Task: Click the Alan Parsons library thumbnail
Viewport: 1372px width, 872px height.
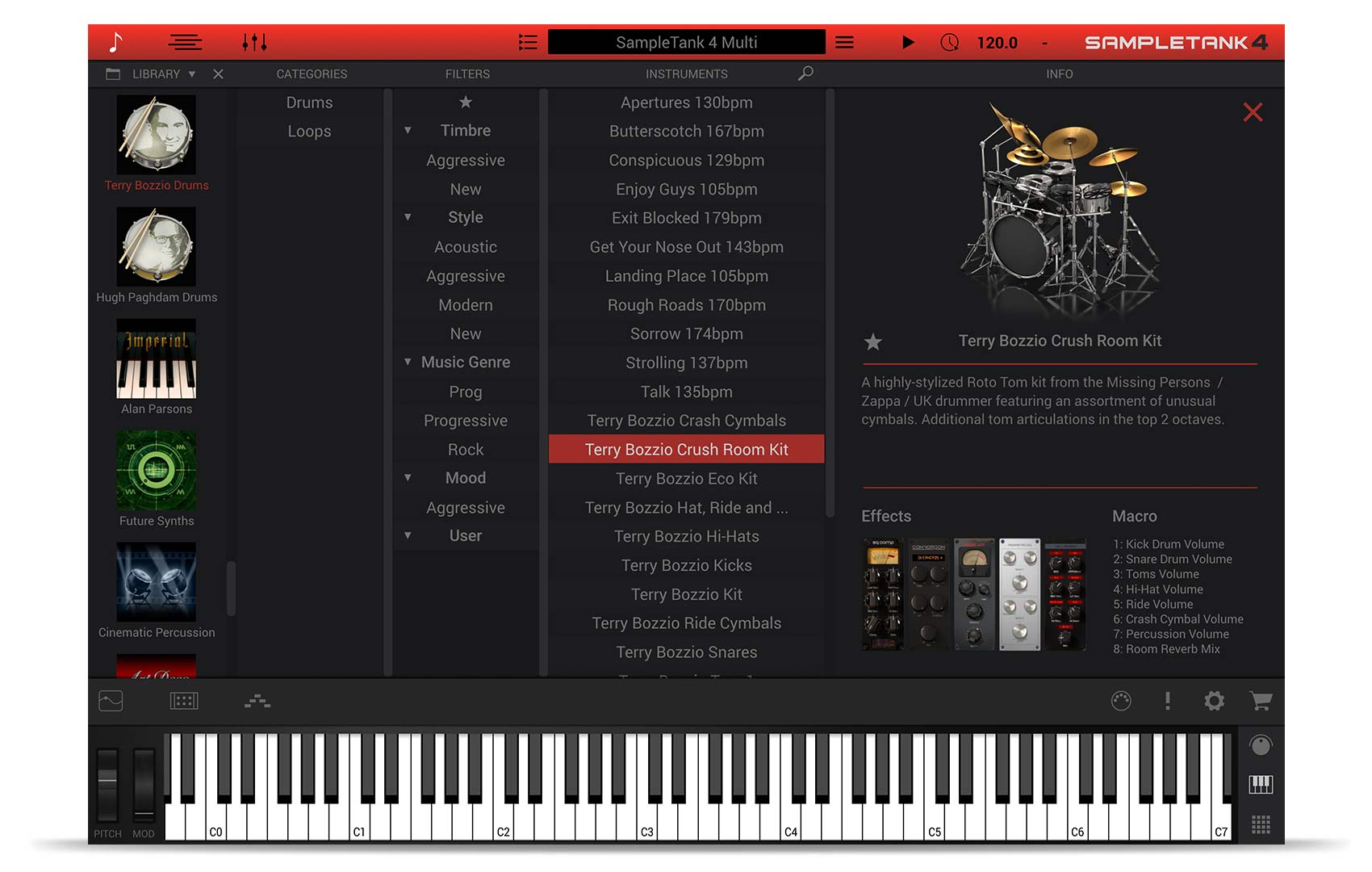Action: pos(156,361)
